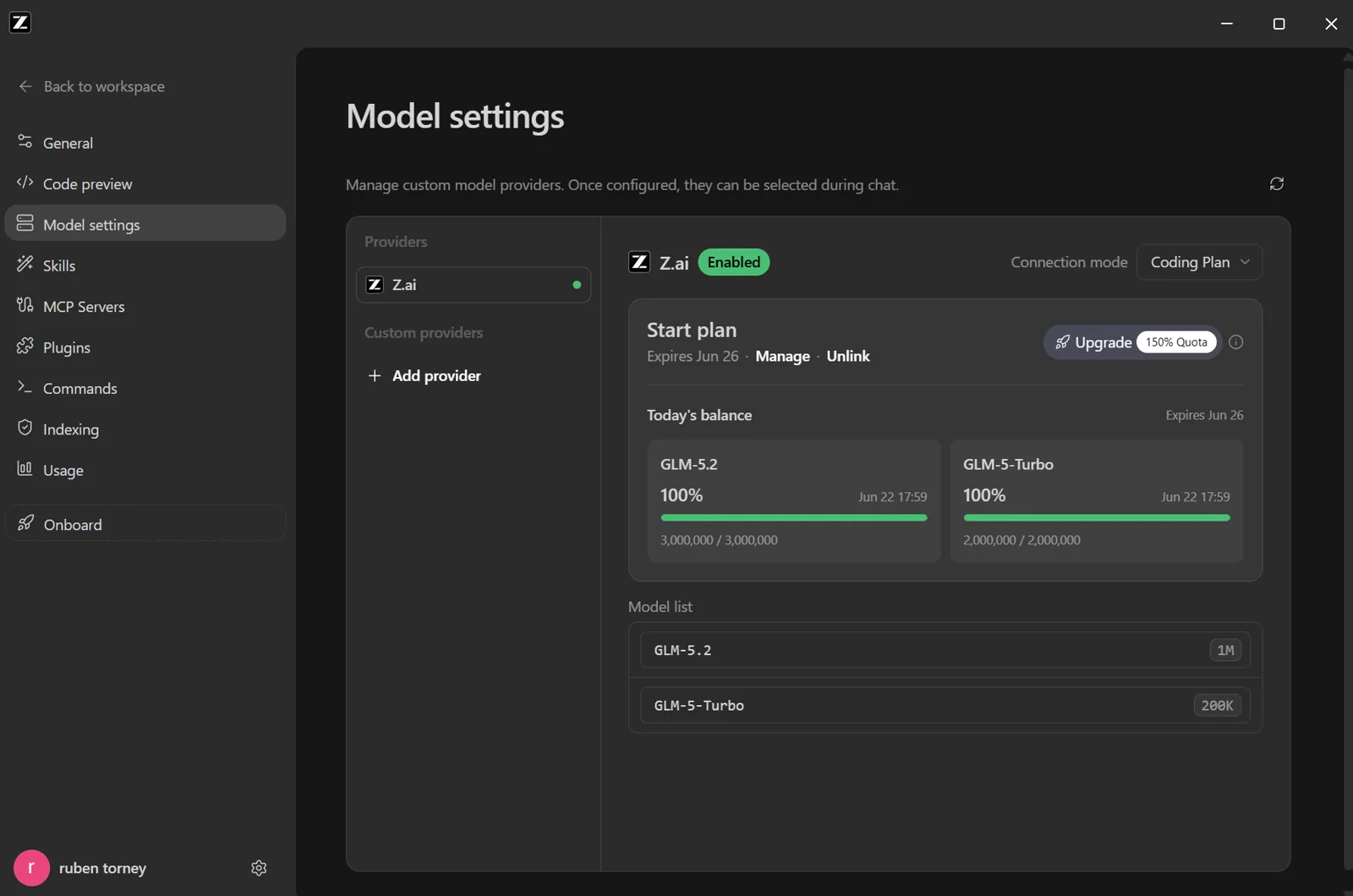The image size is (1353, 896).
Task: Open Usage via its bar chart icon
Action: point(25,469)
